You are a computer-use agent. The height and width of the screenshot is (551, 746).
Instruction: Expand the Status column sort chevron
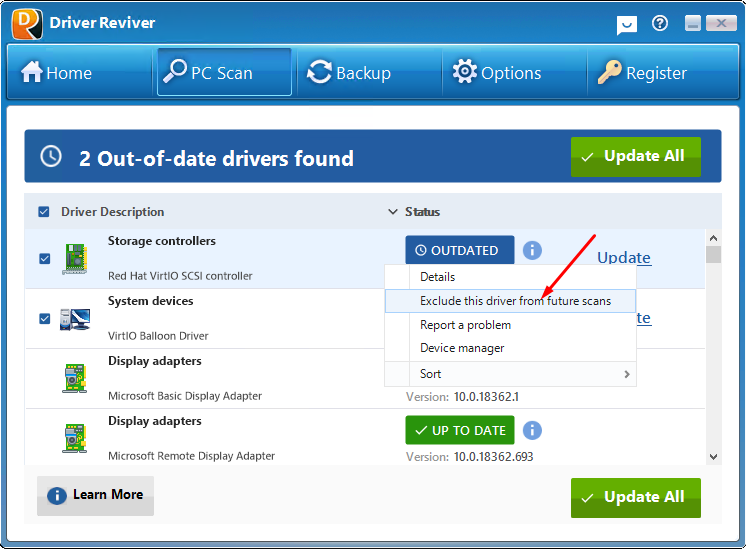tap(393, 212)
